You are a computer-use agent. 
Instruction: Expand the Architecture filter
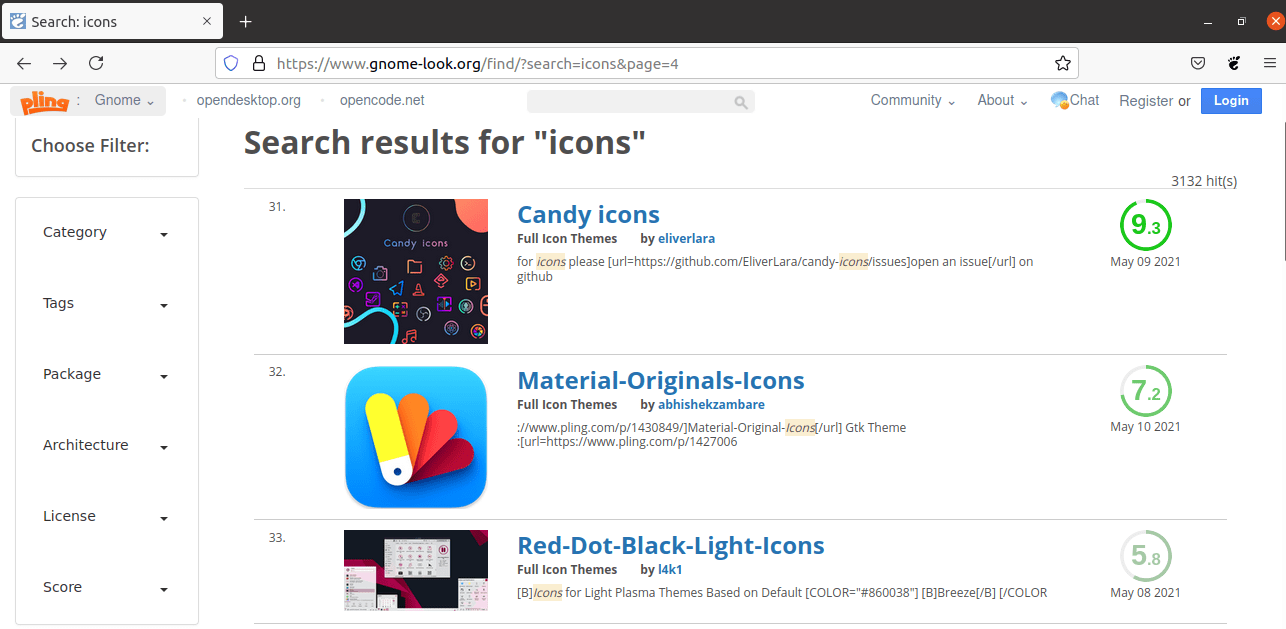tap(106, 446)
